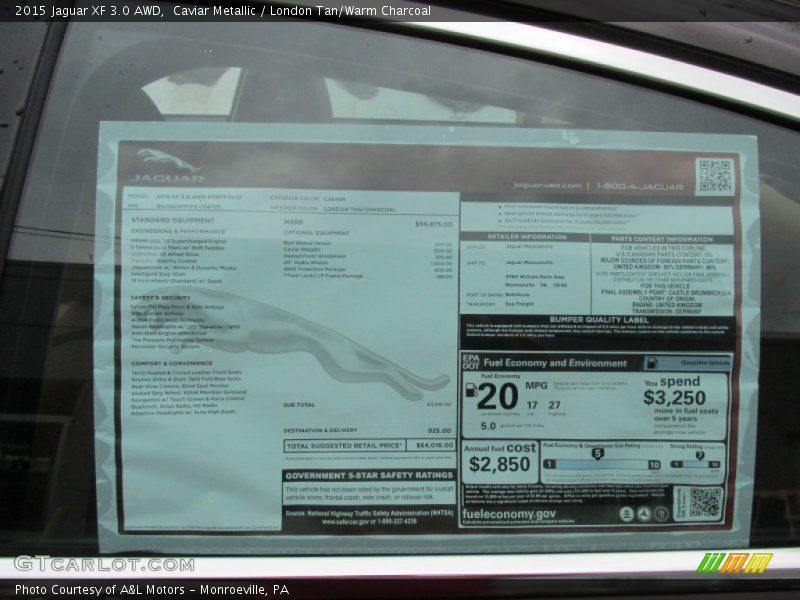Viewport: 800px width, 600px height.
Task: Click the 'Smog Rating' label
Action: (686, 446)
